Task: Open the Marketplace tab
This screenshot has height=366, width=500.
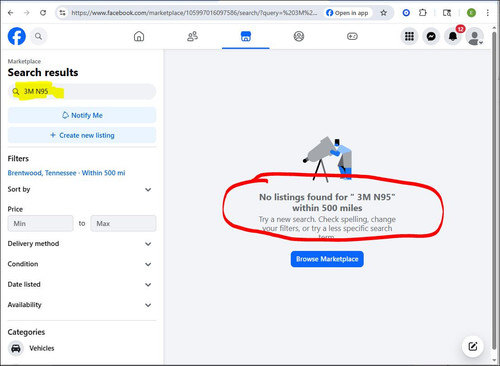Action: point(246,36)
